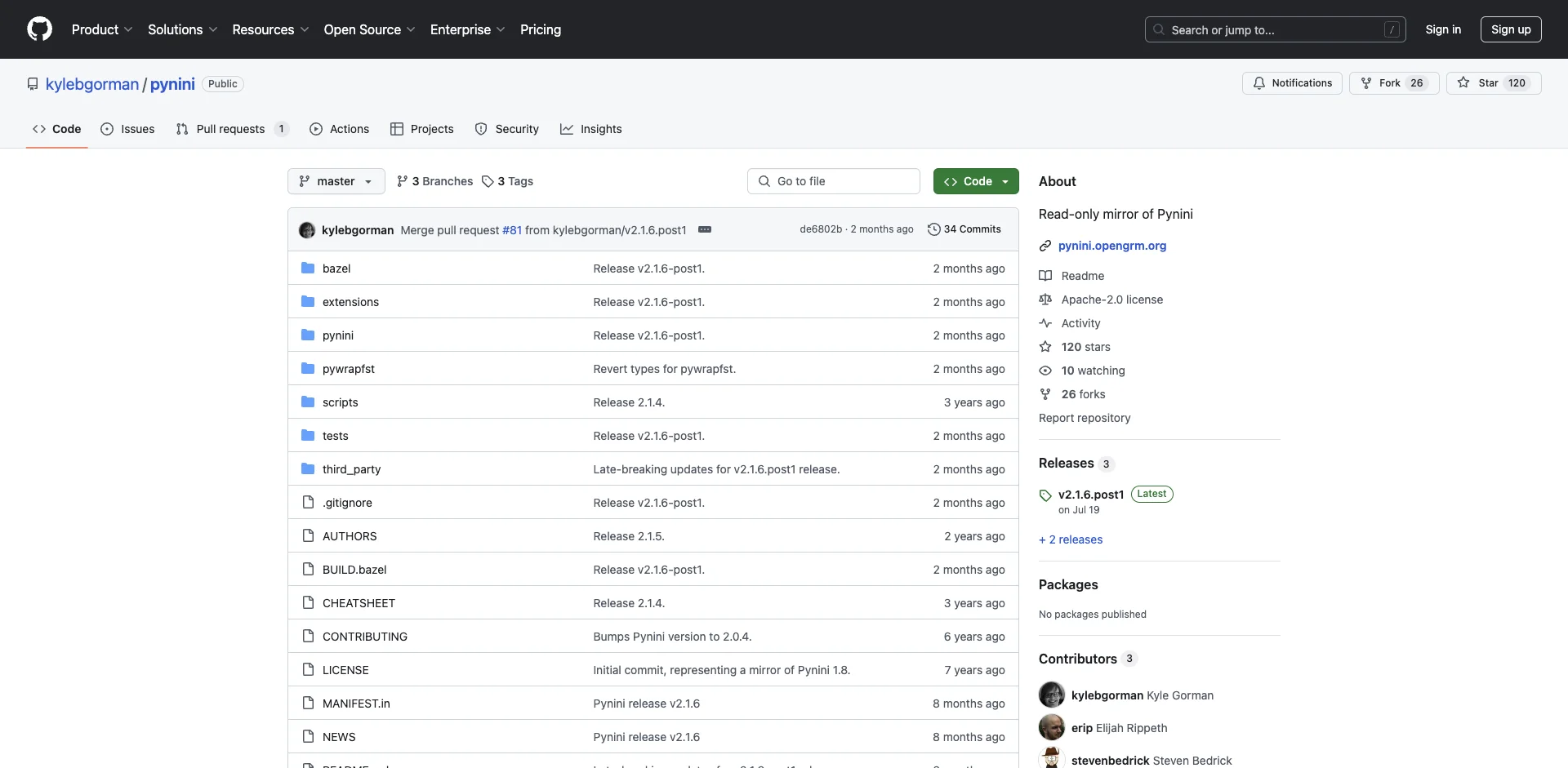Click the Sign in link
The width and height of the screenshot is (1568, 768).
pyautogui.click(x=1443, y=29)
